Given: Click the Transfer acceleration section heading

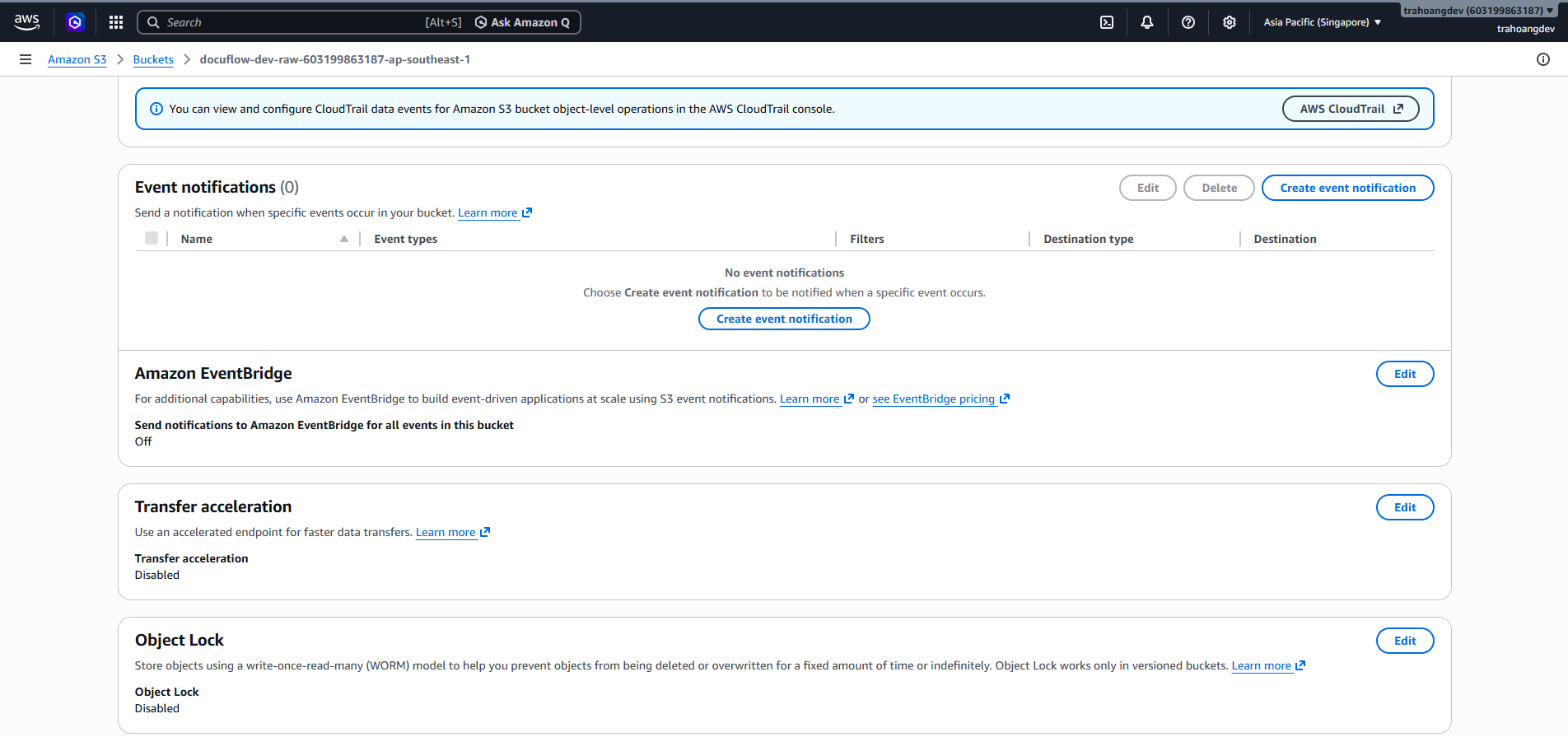Looking at the screenshot, I should point(213,506).
